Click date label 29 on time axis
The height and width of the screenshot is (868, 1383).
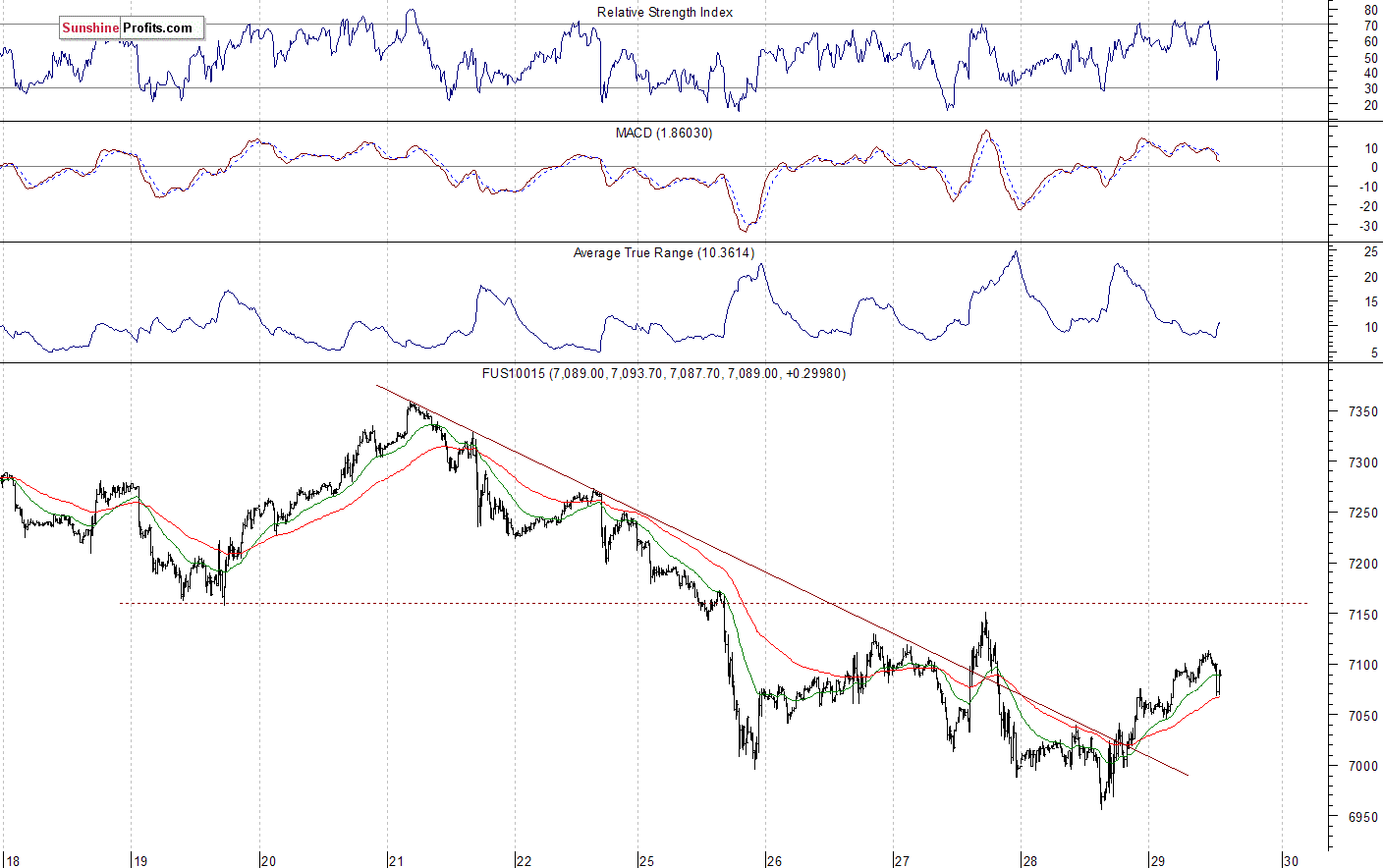coord(1158,861)
